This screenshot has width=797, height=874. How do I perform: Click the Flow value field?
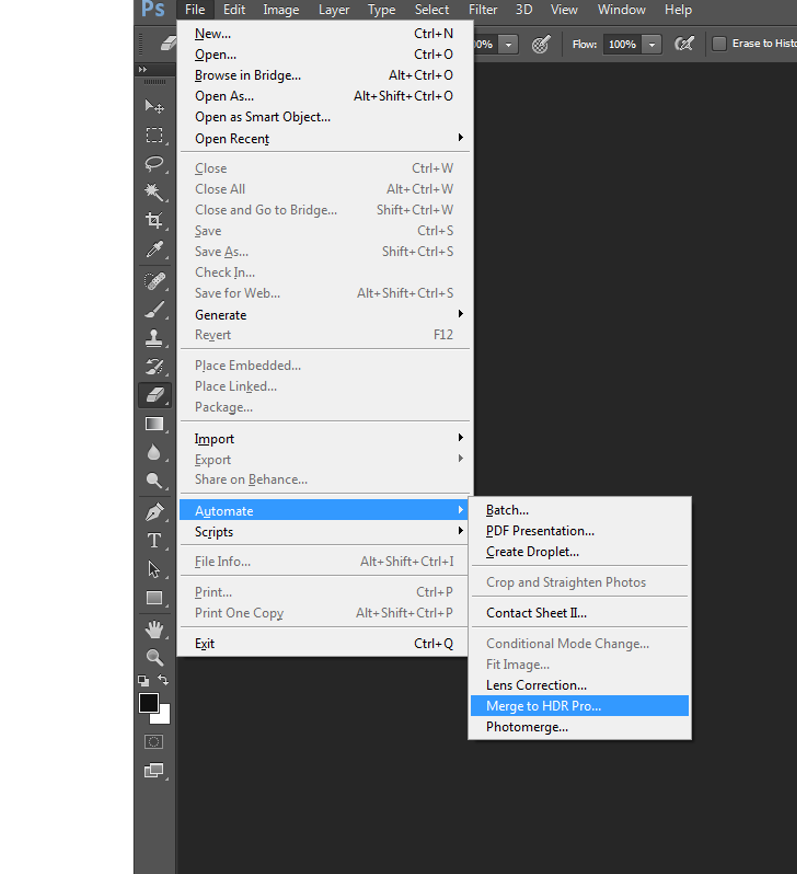click(622, 44)
